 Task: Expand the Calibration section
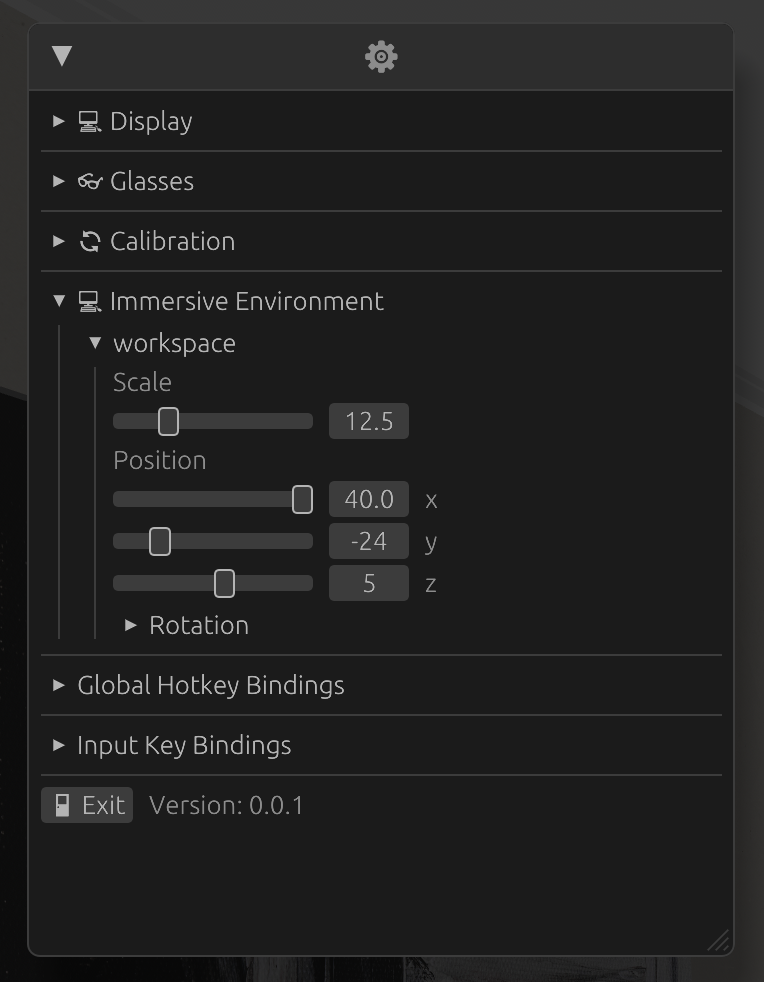(x=58, y=241)
